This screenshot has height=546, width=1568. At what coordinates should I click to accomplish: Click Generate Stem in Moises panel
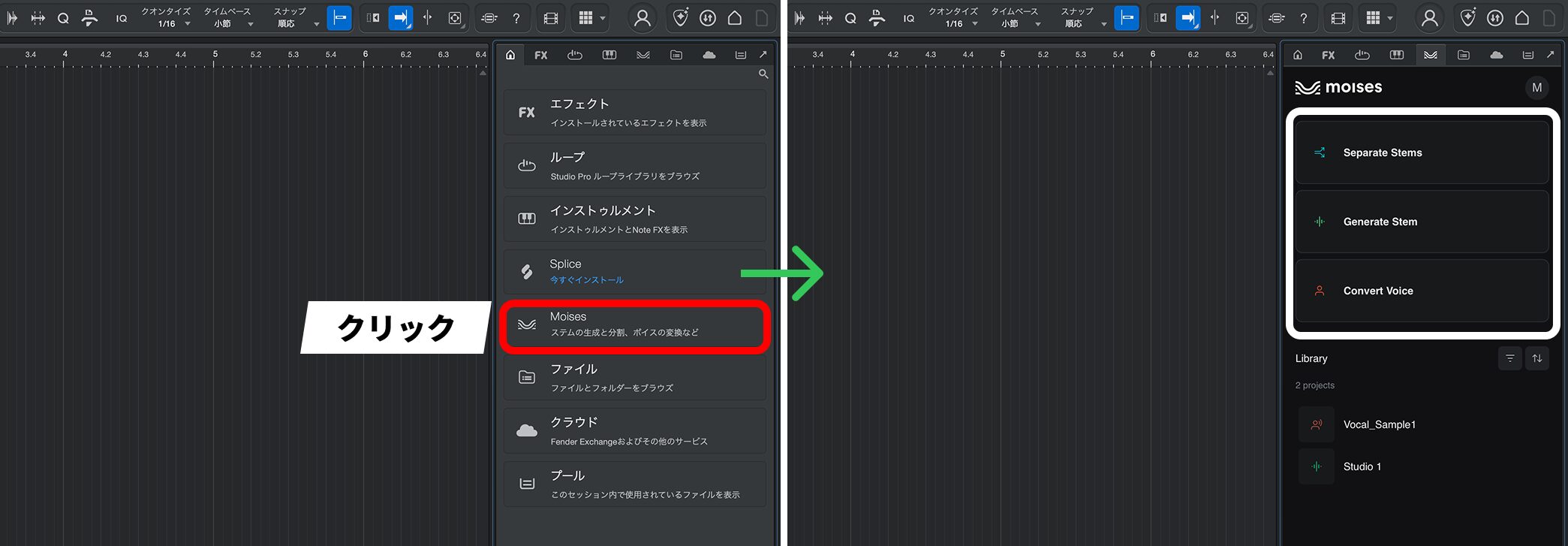click(1422, 222)
